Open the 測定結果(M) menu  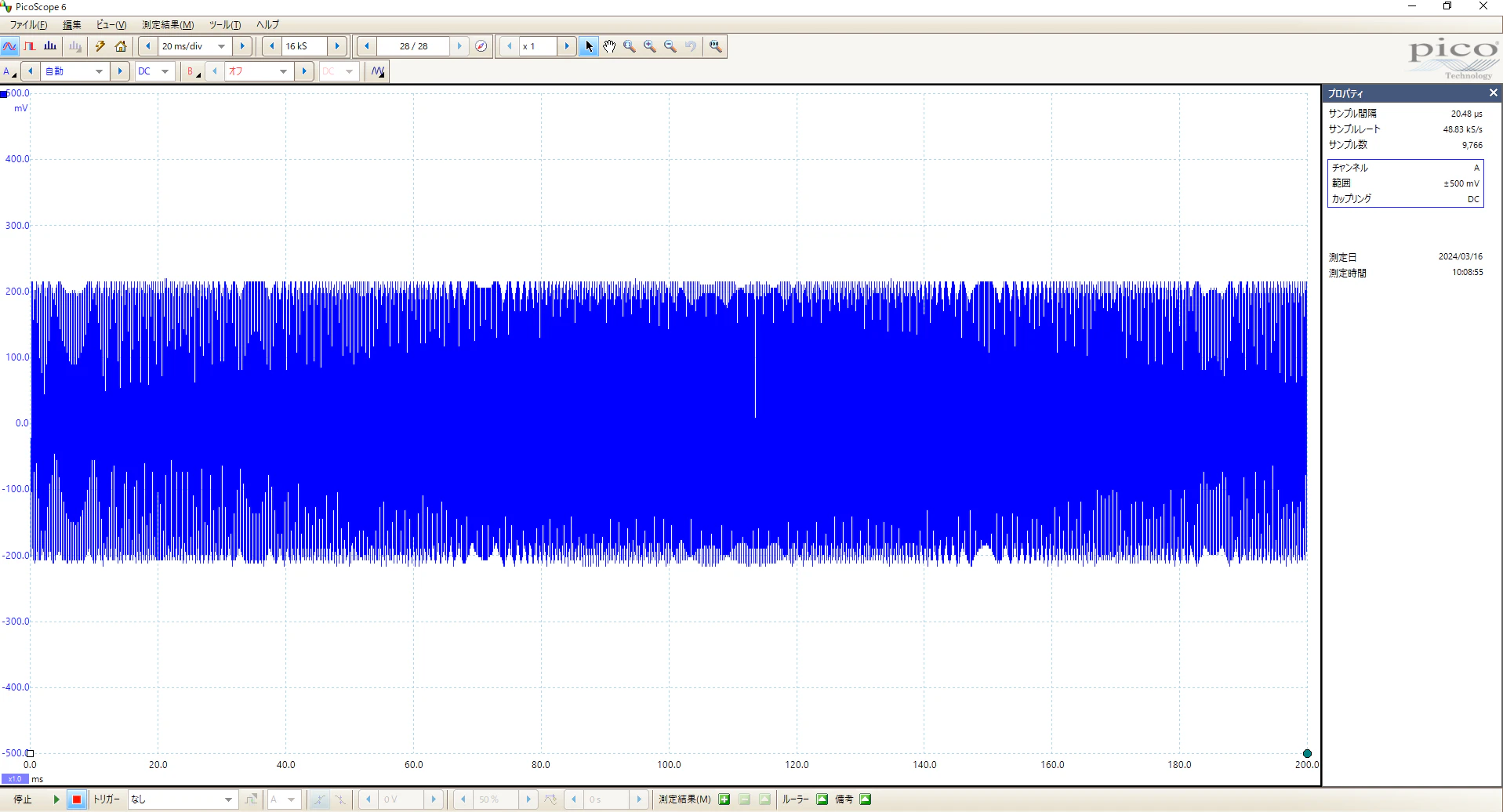click(168, 25)
